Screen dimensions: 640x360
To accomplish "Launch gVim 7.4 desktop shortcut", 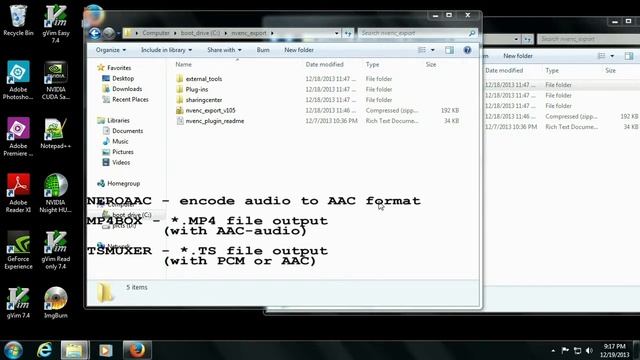I will point(18,303).
